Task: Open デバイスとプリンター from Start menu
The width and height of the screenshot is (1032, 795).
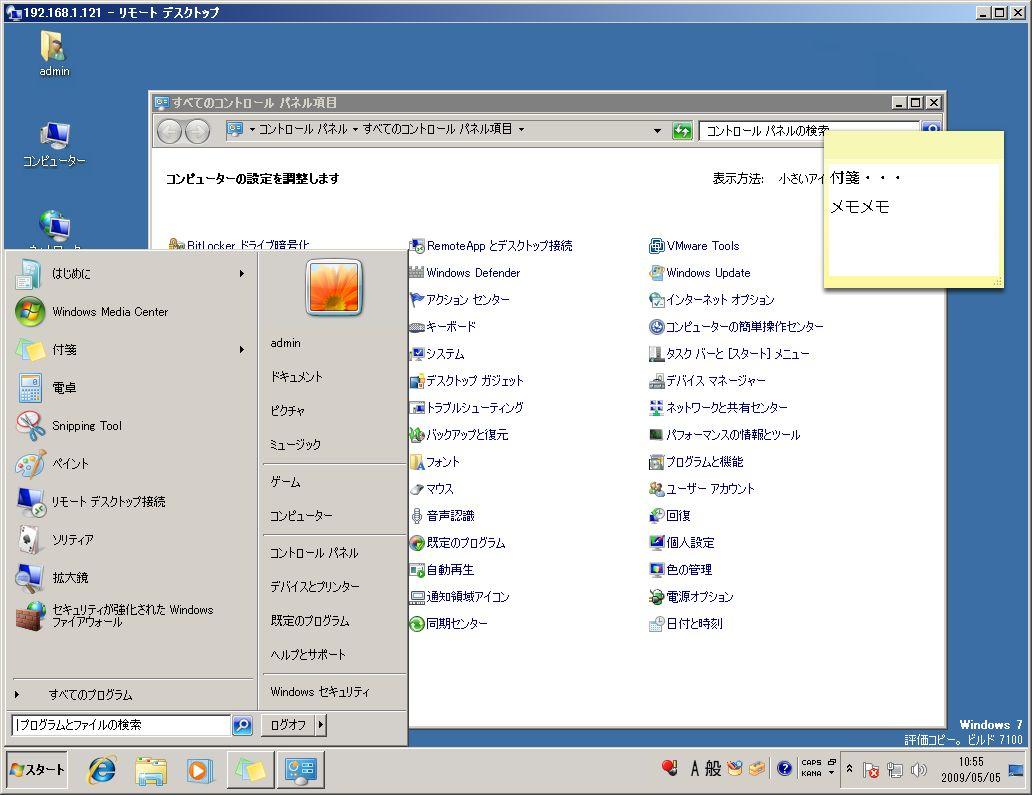Action: pyautogui.click(x=315, y=586)
